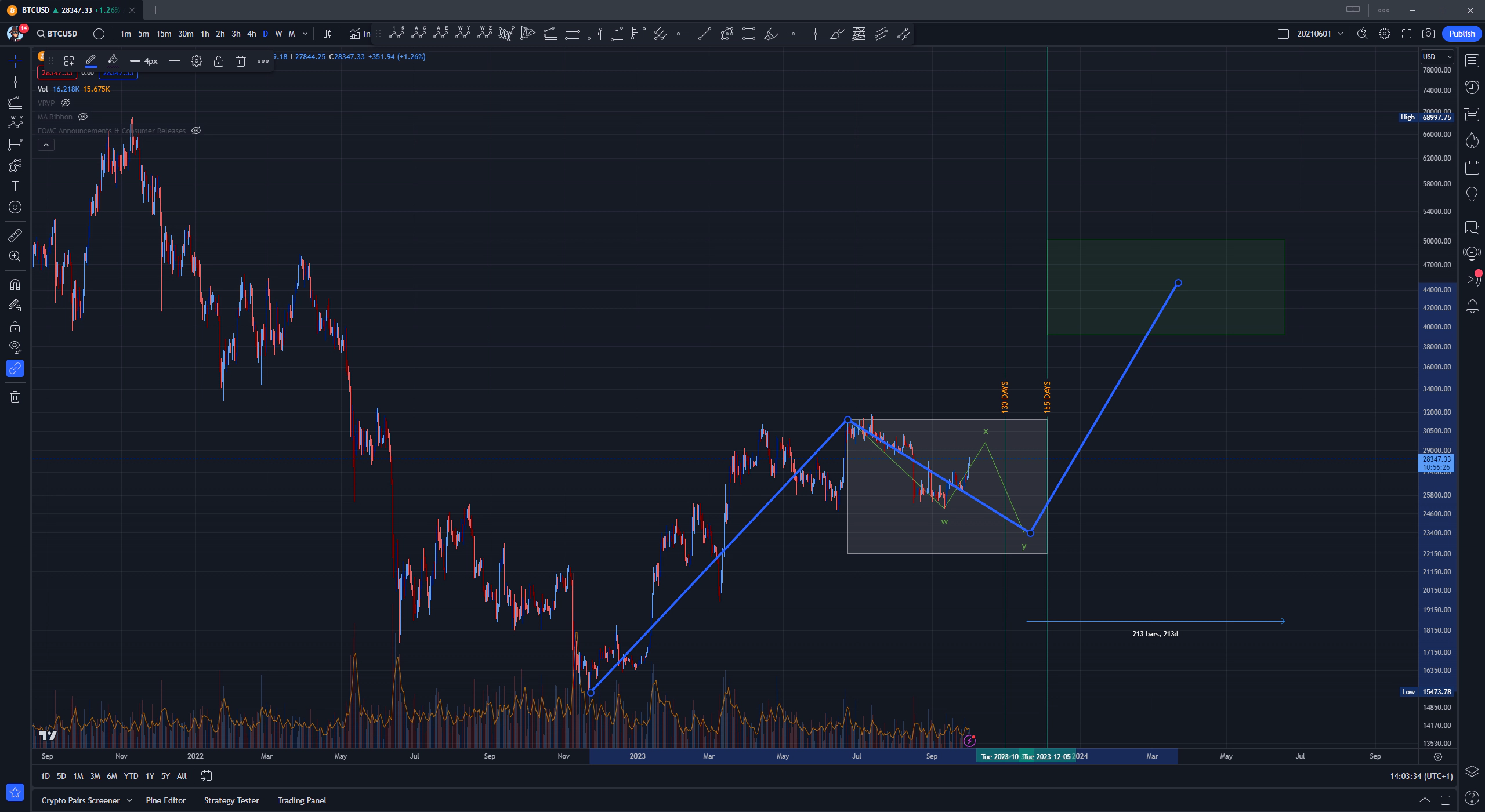
Task: Show All date range
Action: (182, 776)
